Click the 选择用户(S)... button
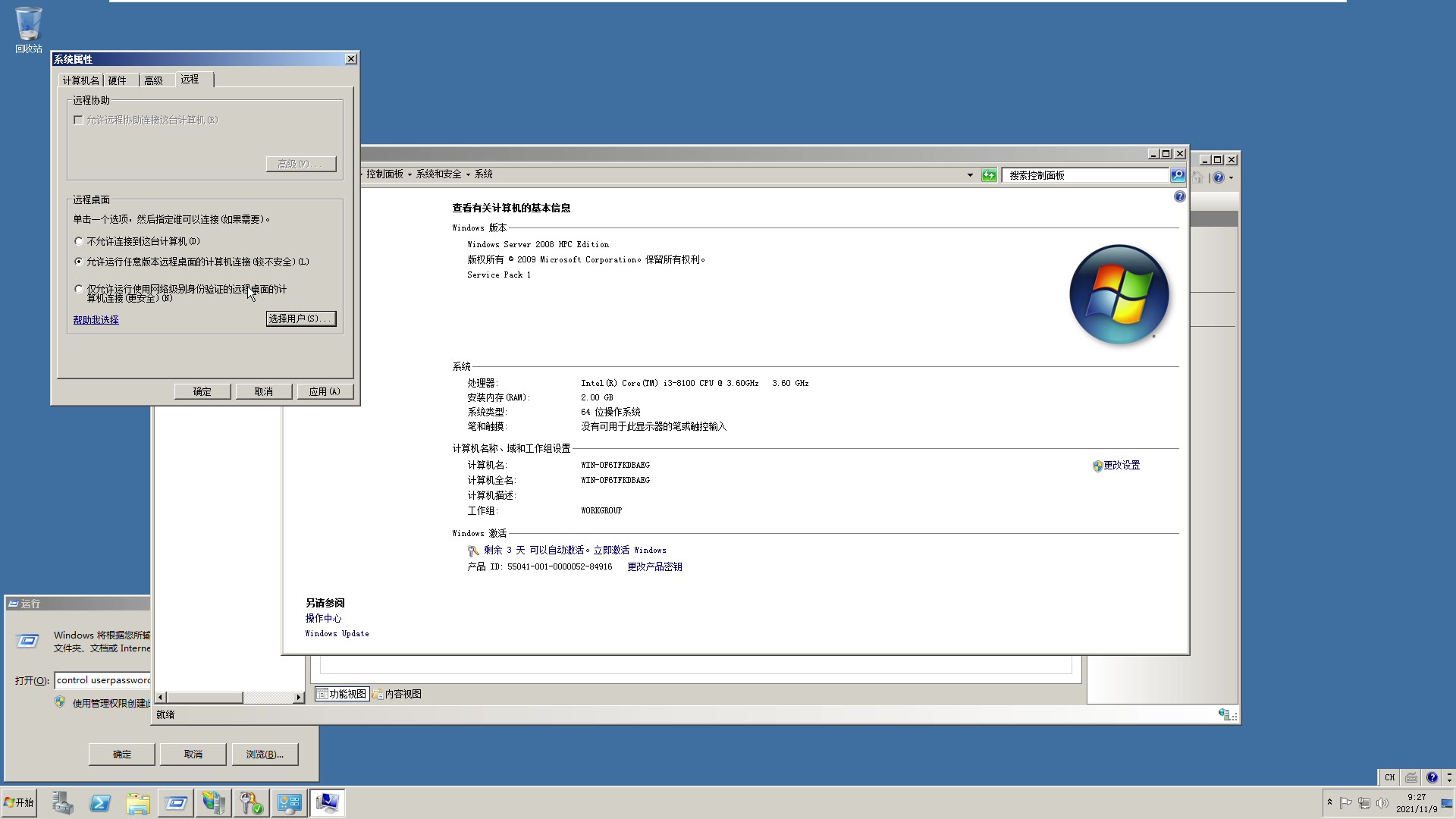This screenshot has width=1456, height=819. click(x=300, y=318)
